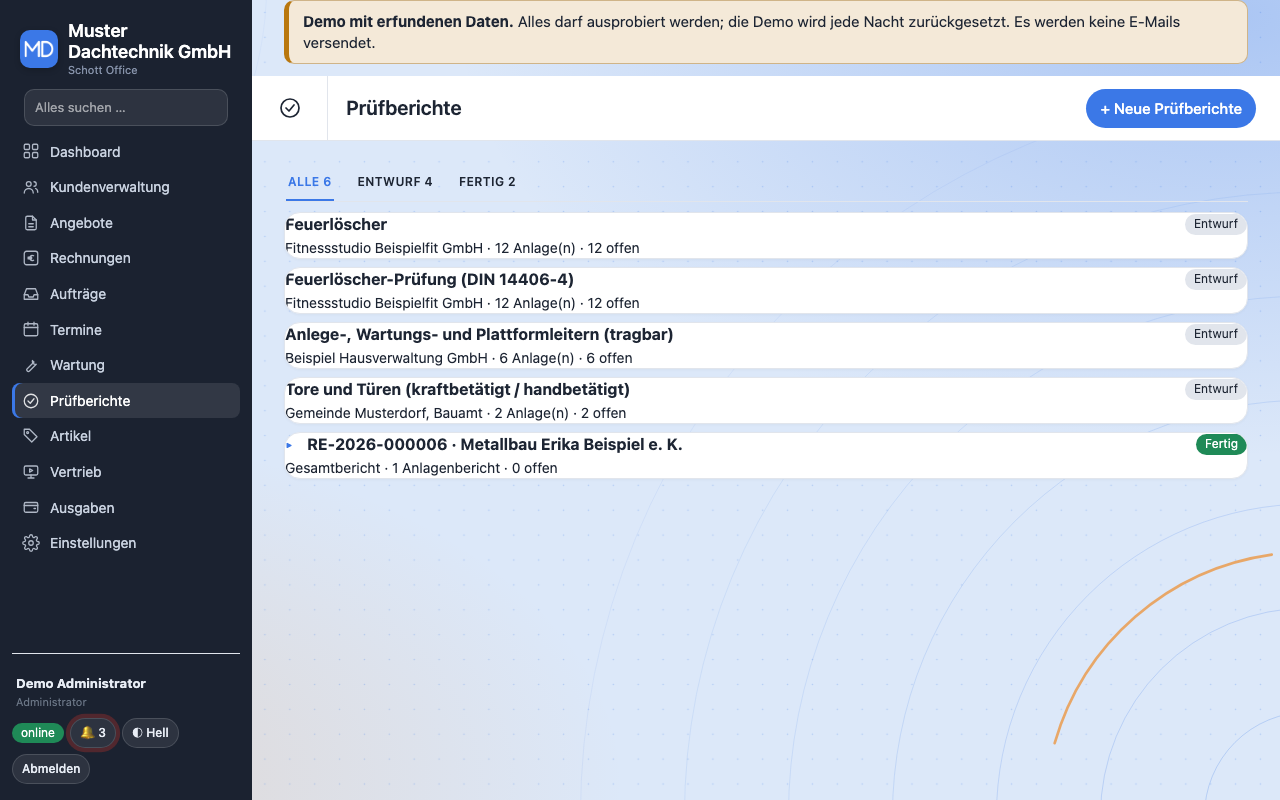Click the Prüfberichte page heading
This screenshot has width=1280, height=800.
click(404, 108)
